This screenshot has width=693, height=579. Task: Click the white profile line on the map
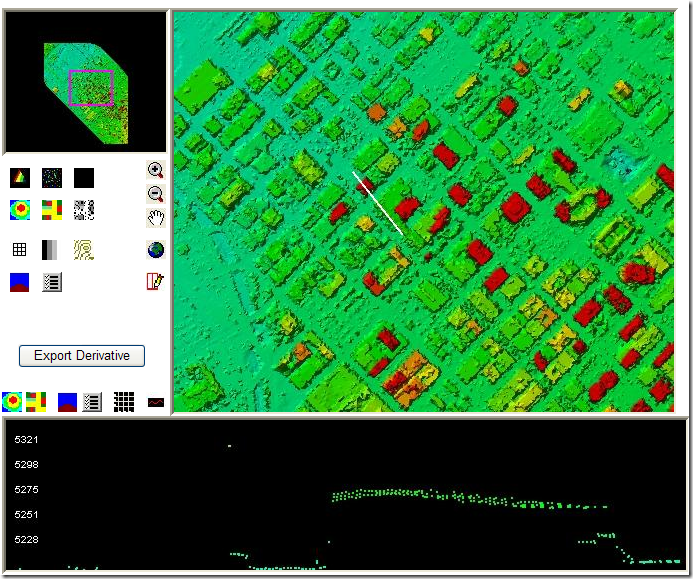tap(378, 204)
